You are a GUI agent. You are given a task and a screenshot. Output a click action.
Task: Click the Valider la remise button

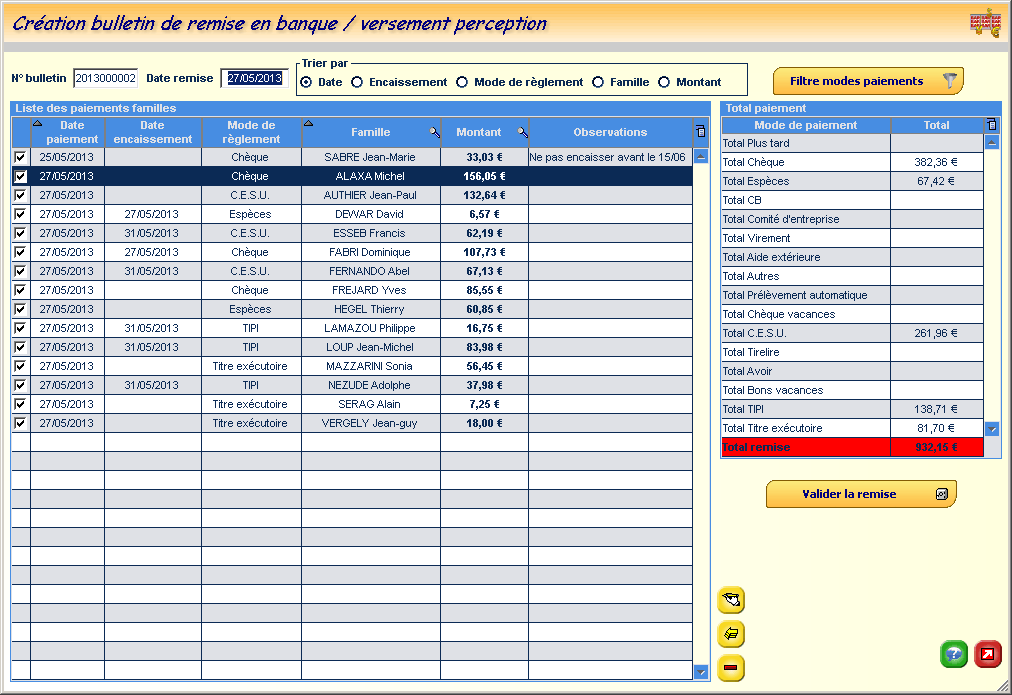(x=860, y=494)
